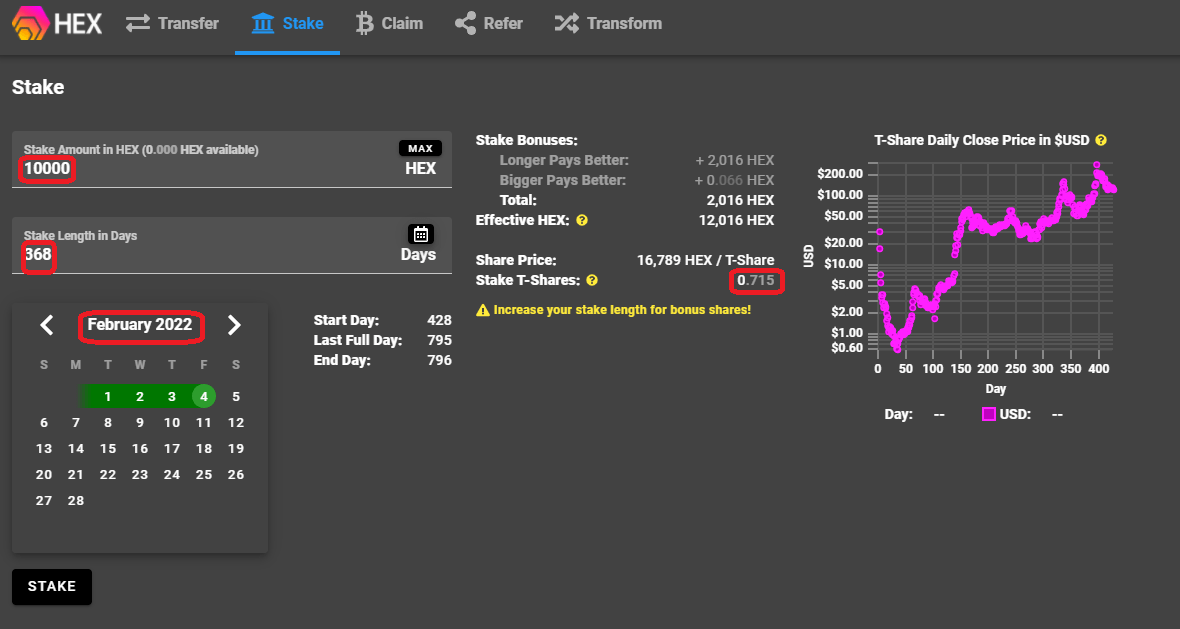Select February 24 in calendar
Viewport: 1180px width, 629px height.
coord(172,475)
